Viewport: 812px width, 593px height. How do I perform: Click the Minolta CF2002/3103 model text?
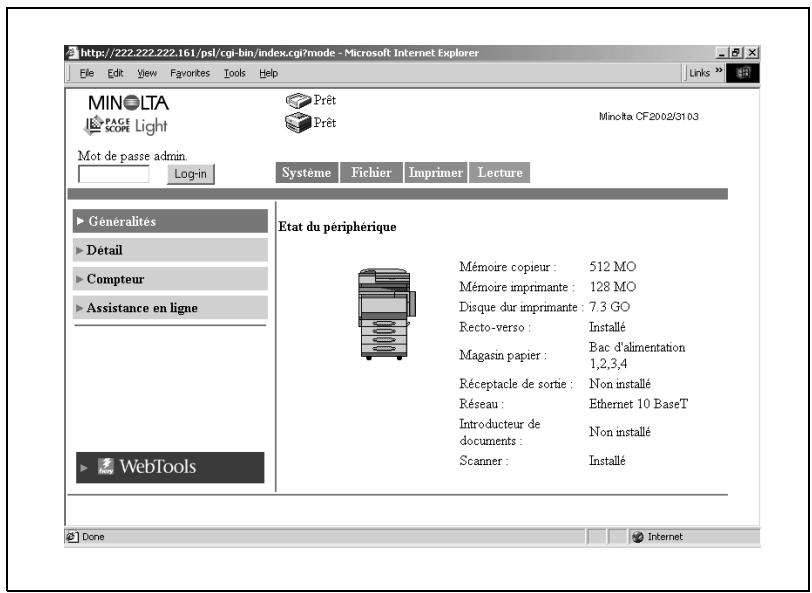649,117
